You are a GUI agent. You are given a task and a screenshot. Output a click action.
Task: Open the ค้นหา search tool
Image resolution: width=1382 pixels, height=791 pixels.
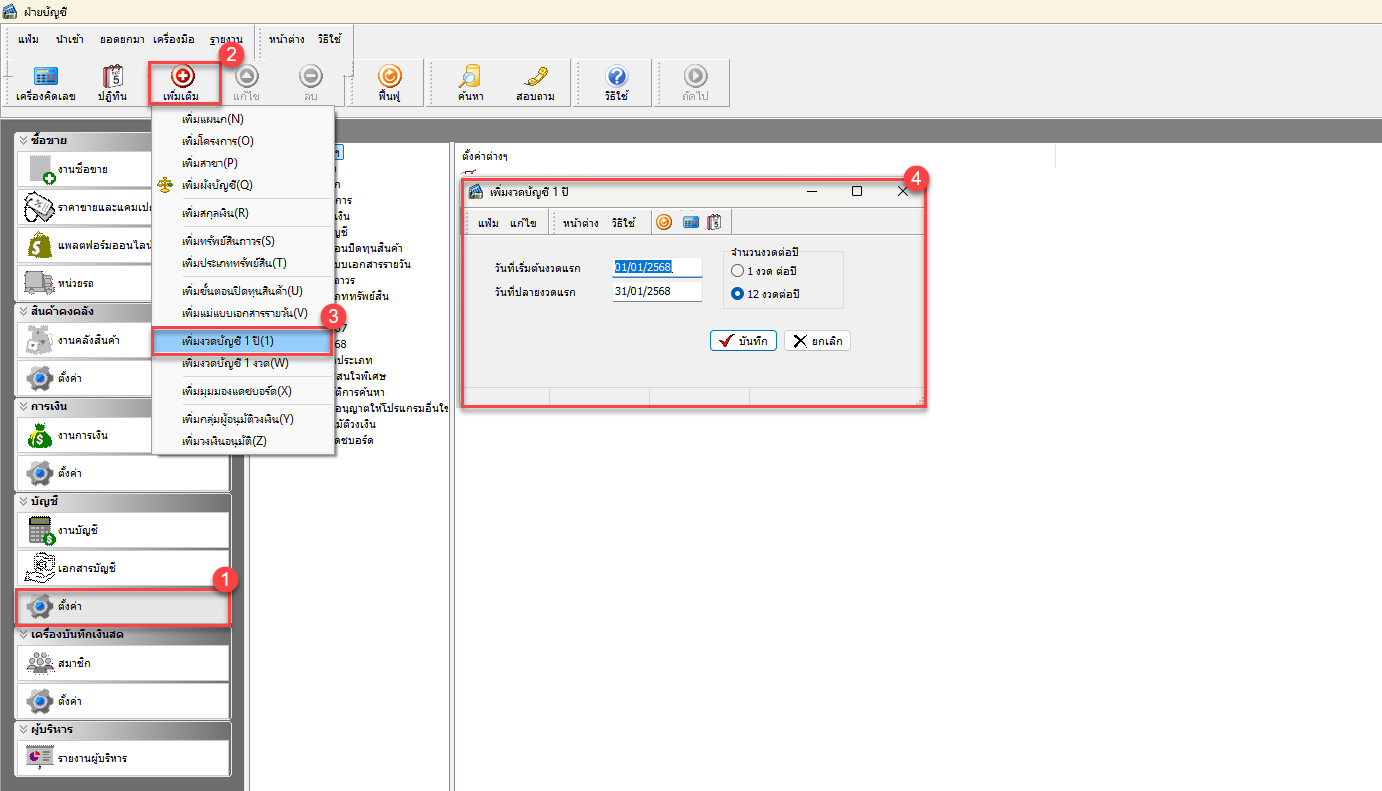click(x=470, y=82)
